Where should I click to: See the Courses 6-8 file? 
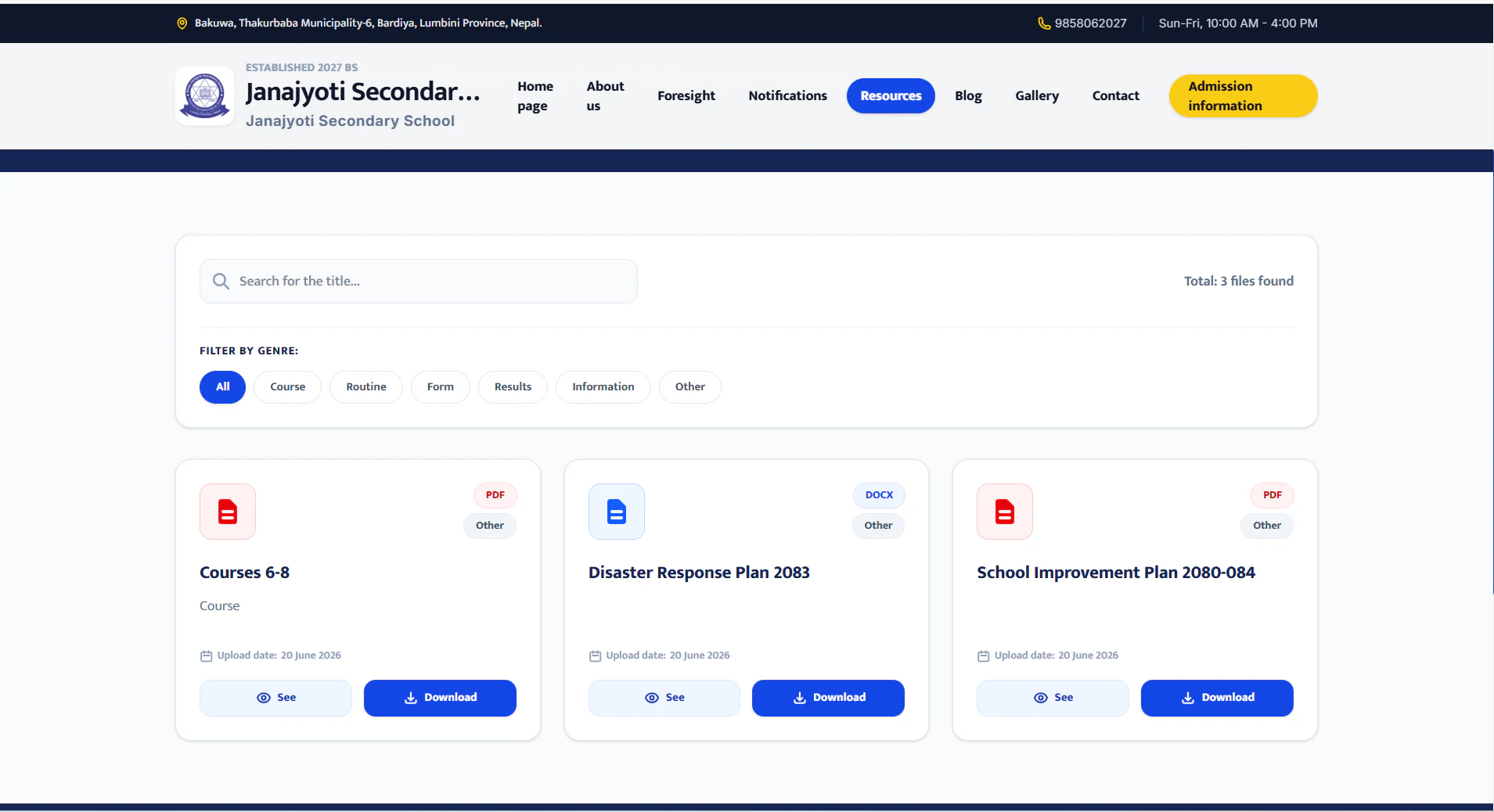pyautogui.click(x=275, y=698)
